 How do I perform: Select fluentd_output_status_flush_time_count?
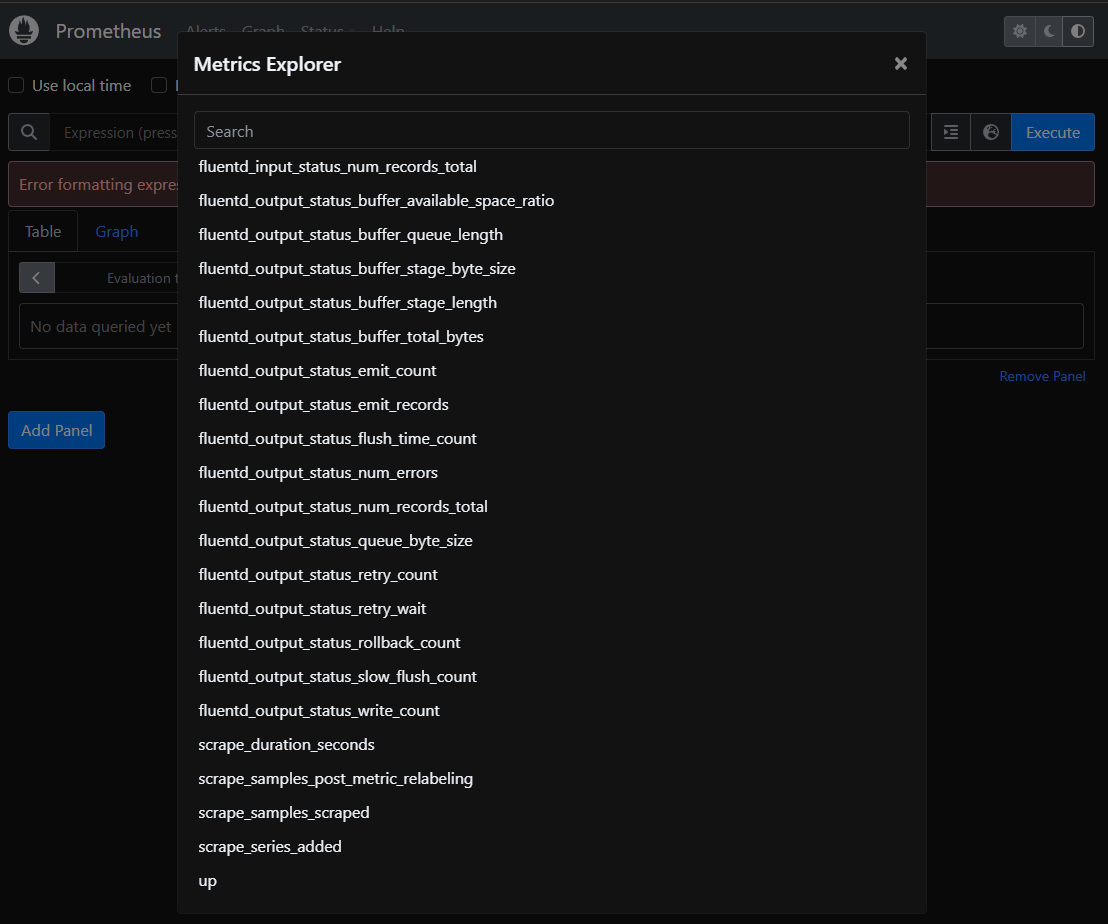(x=338, y=439)
